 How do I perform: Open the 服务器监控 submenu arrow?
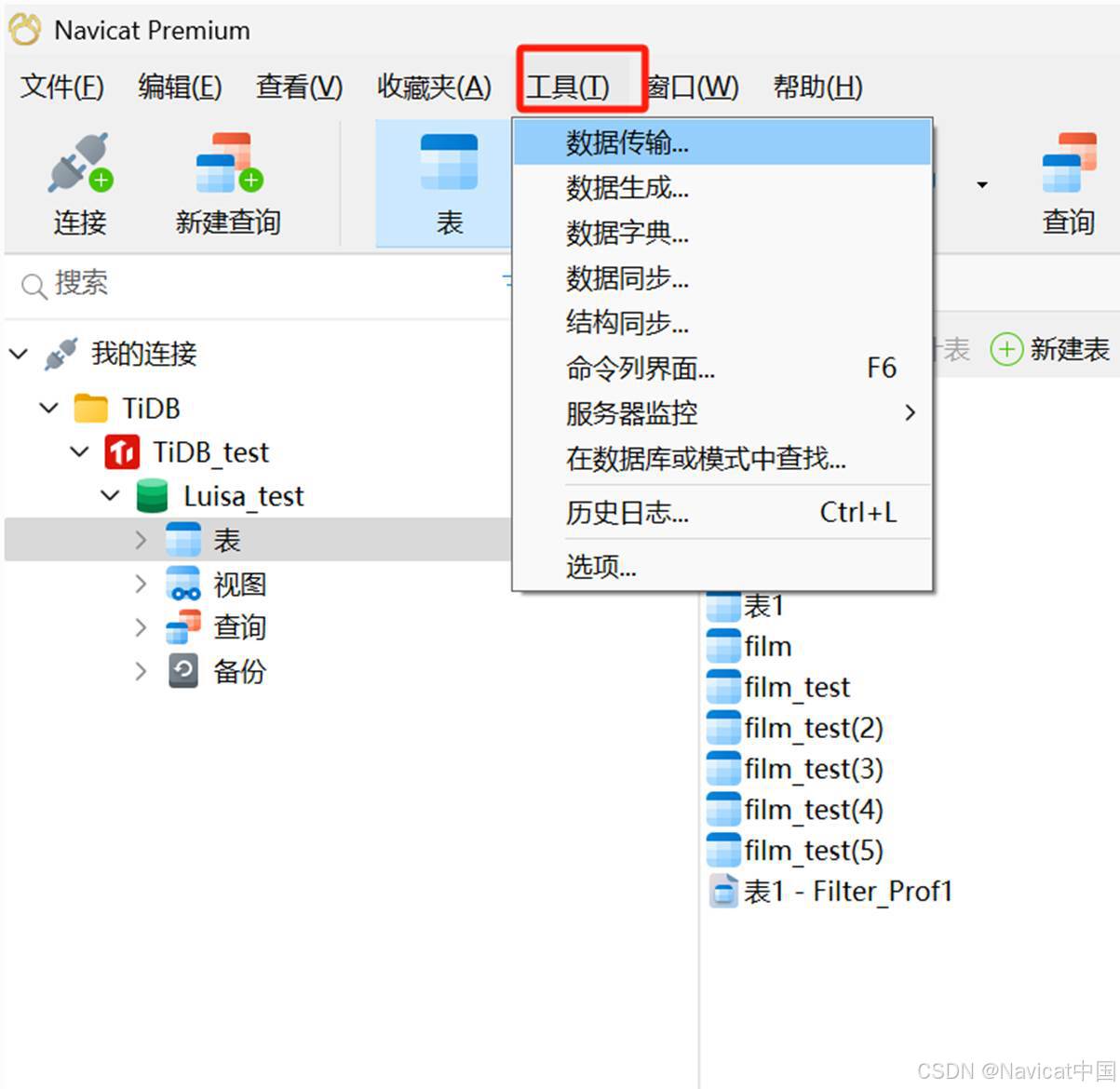[x=911, y=412]
